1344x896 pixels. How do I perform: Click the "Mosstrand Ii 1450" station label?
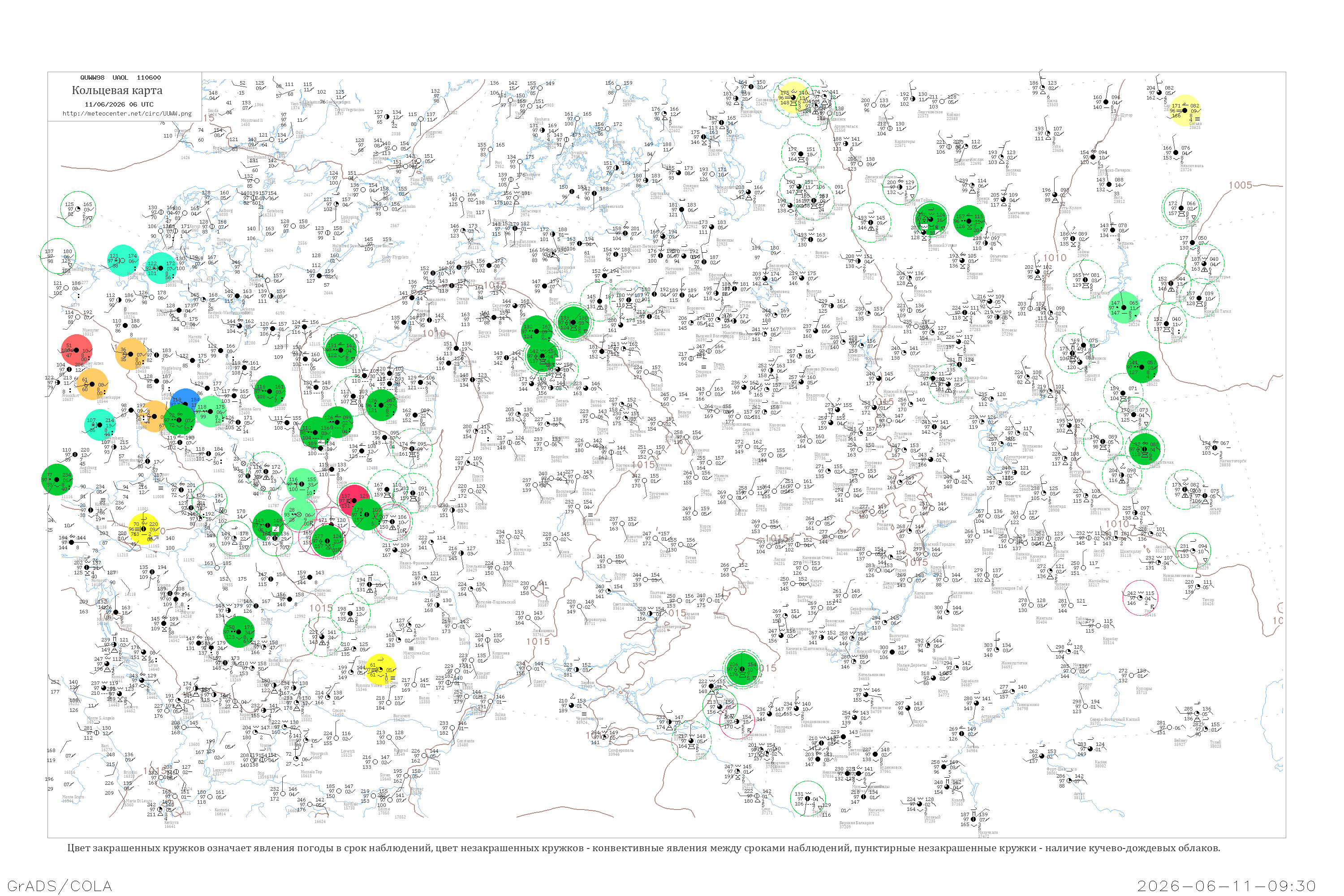251,122
